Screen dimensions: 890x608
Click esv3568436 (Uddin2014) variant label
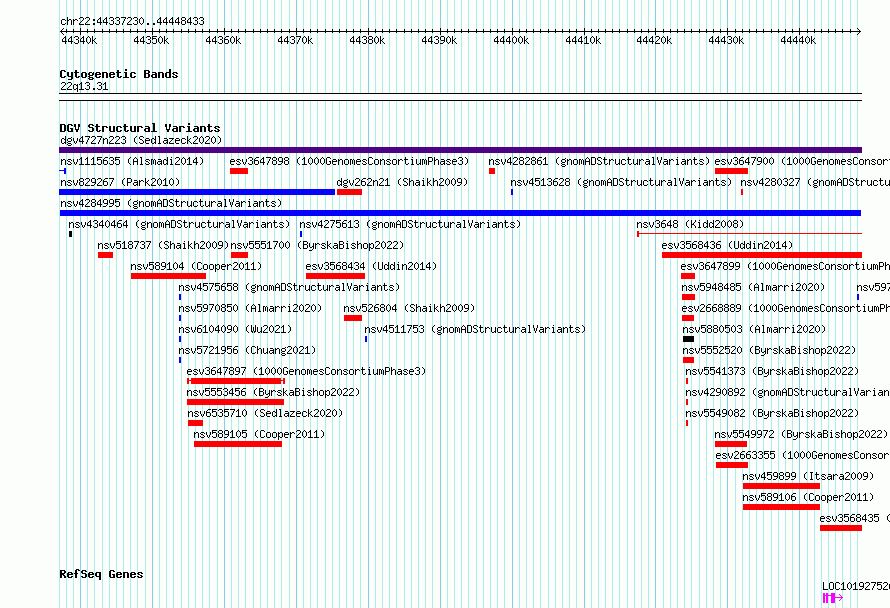727,245
